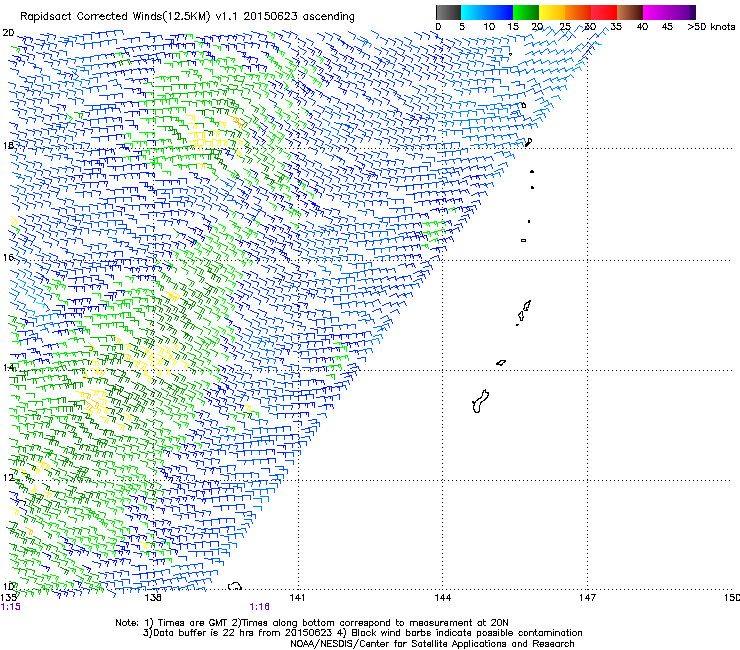Viewport: 740px width, 650px height.
Task: Click the '144' longitude axis label
Action: pos(443,598)
